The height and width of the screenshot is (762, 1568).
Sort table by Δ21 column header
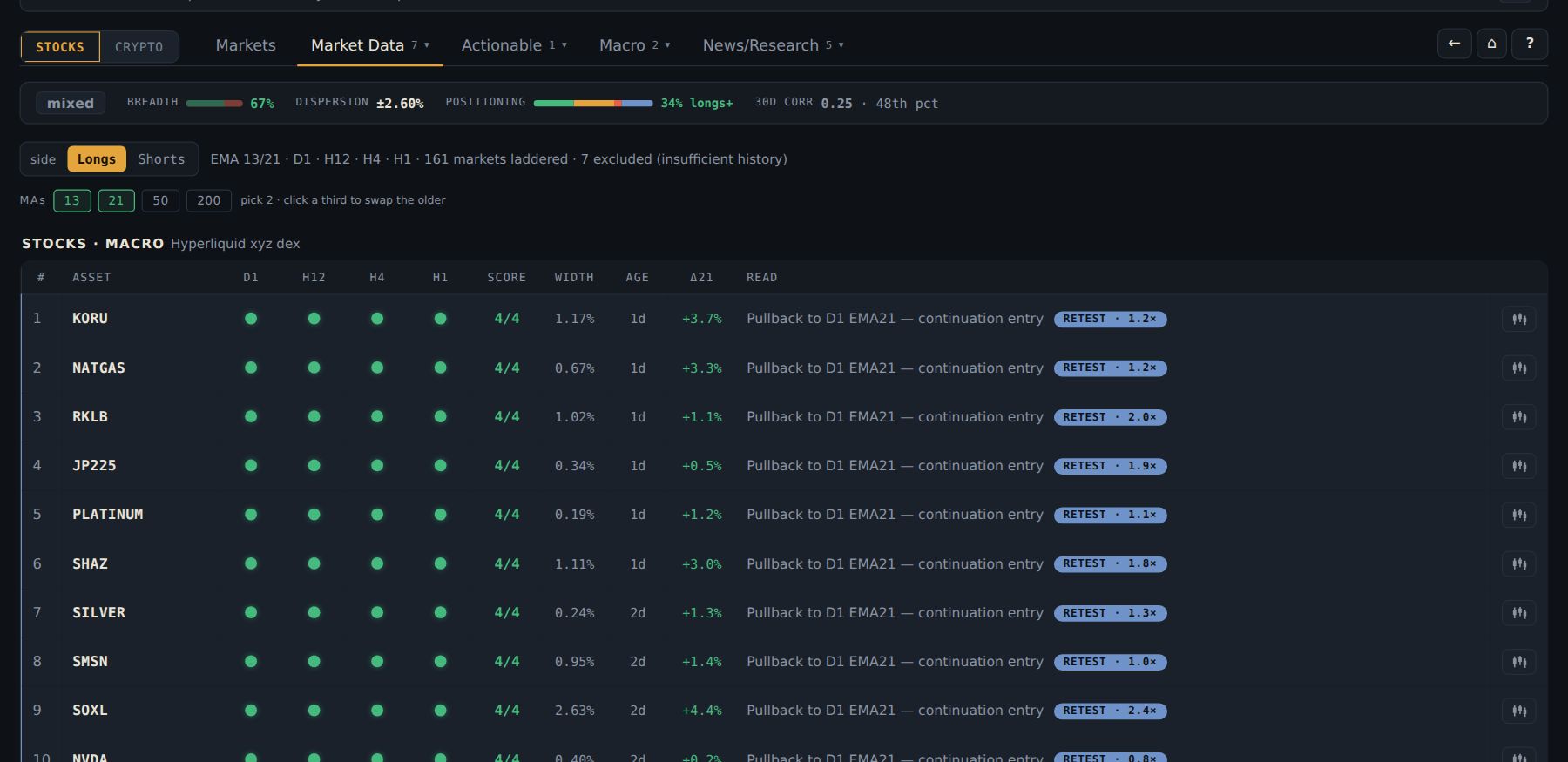[701, 278]
